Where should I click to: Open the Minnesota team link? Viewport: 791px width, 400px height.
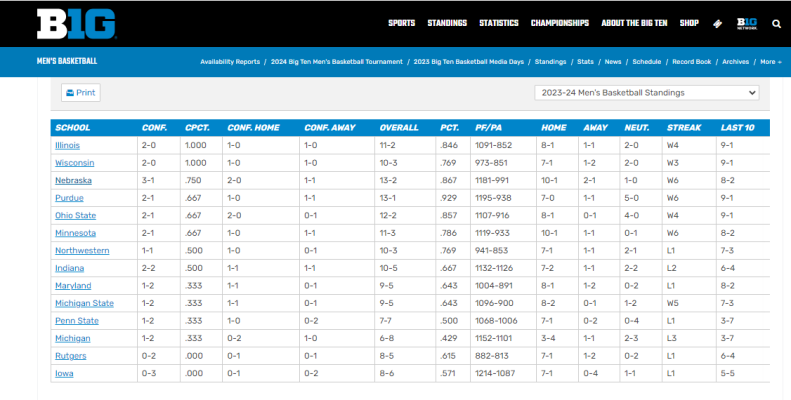[x=76, y=233]
